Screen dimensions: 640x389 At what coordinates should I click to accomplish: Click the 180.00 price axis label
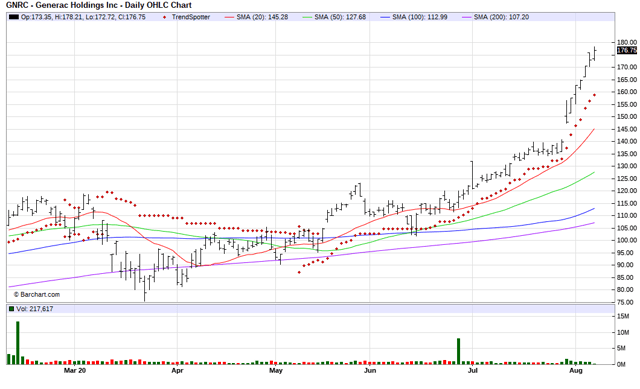coord(627,42)
